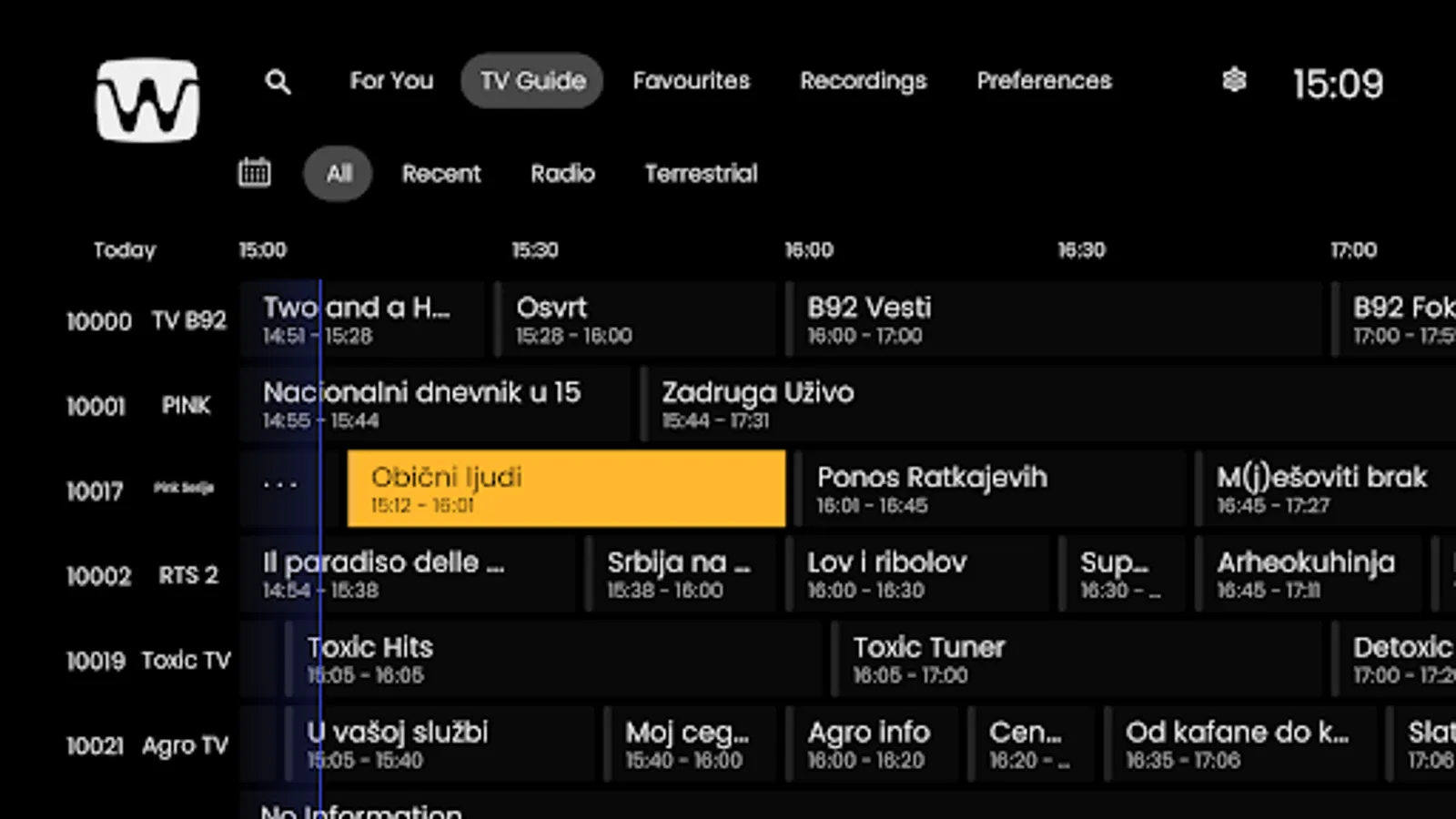The image size is (1456, 819).
Task: Click the settings gear near the clock
Action: click(1234, 81)
